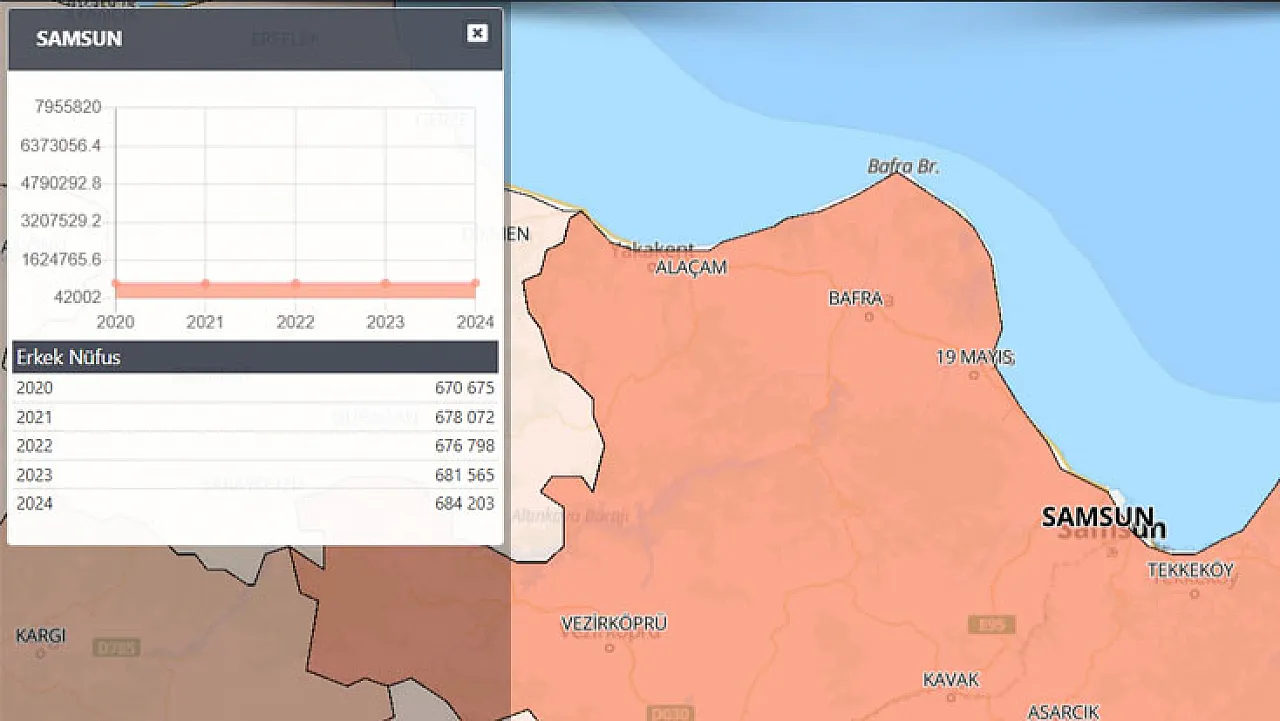Click the 42002 axis label
This screenshot has width=1280, height=721.
76,297
